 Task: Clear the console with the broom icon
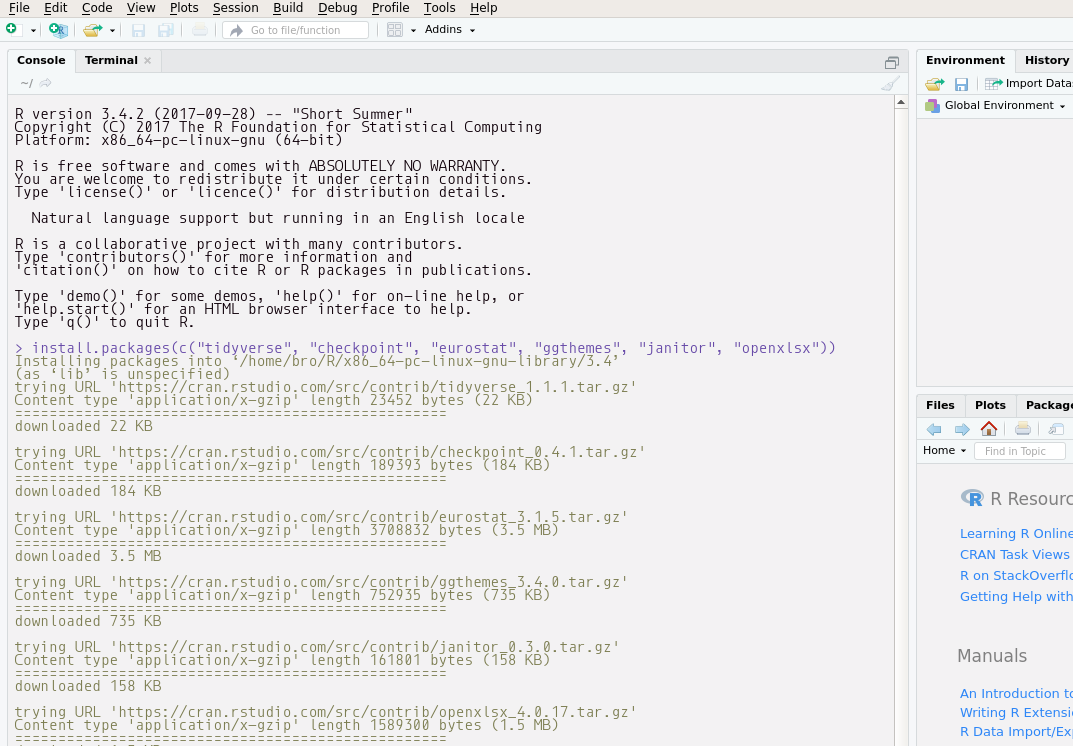(889, 84)
